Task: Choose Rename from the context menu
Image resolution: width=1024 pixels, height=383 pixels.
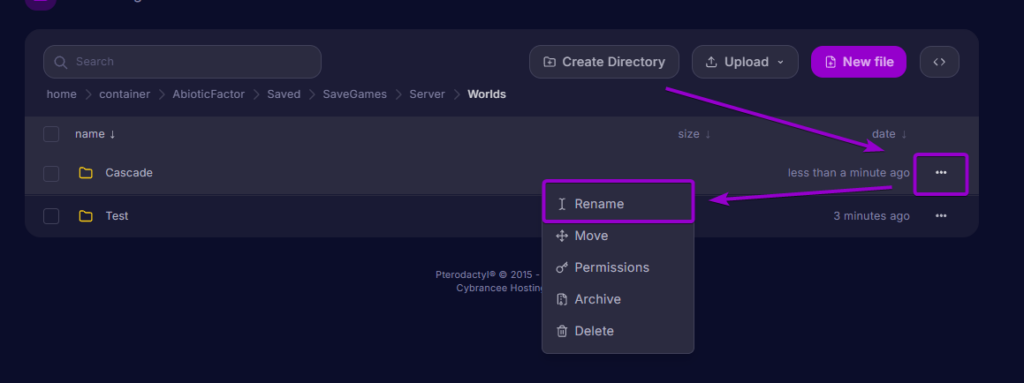Action: [618, 204]
